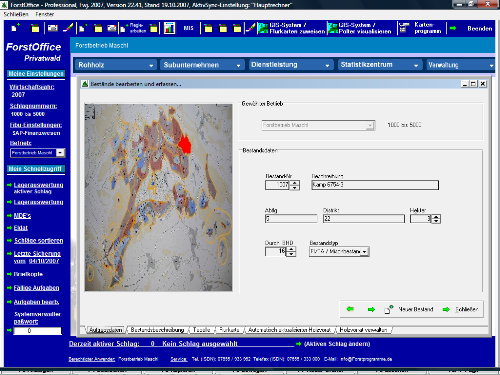Open the Dienstleistung dropdown

coord(290,65)
